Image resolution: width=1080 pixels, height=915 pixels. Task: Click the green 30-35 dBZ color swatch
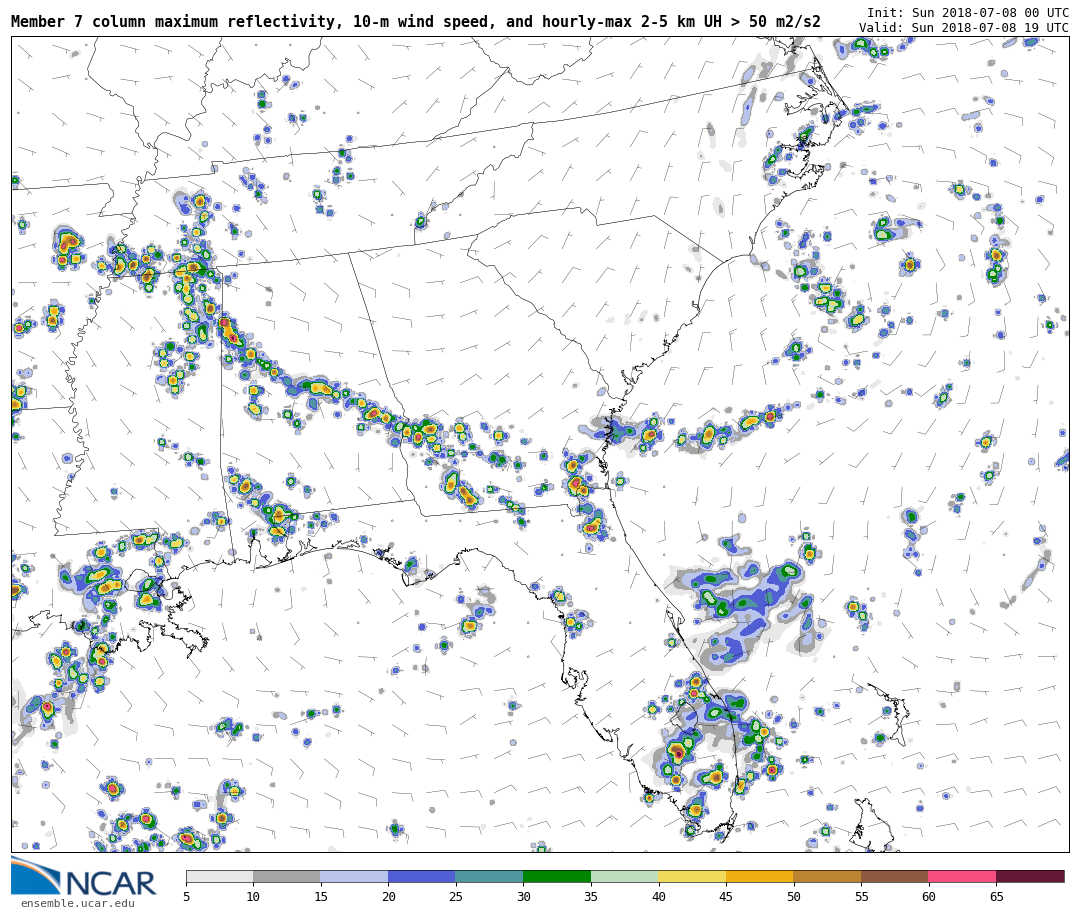tap(557, 876)
